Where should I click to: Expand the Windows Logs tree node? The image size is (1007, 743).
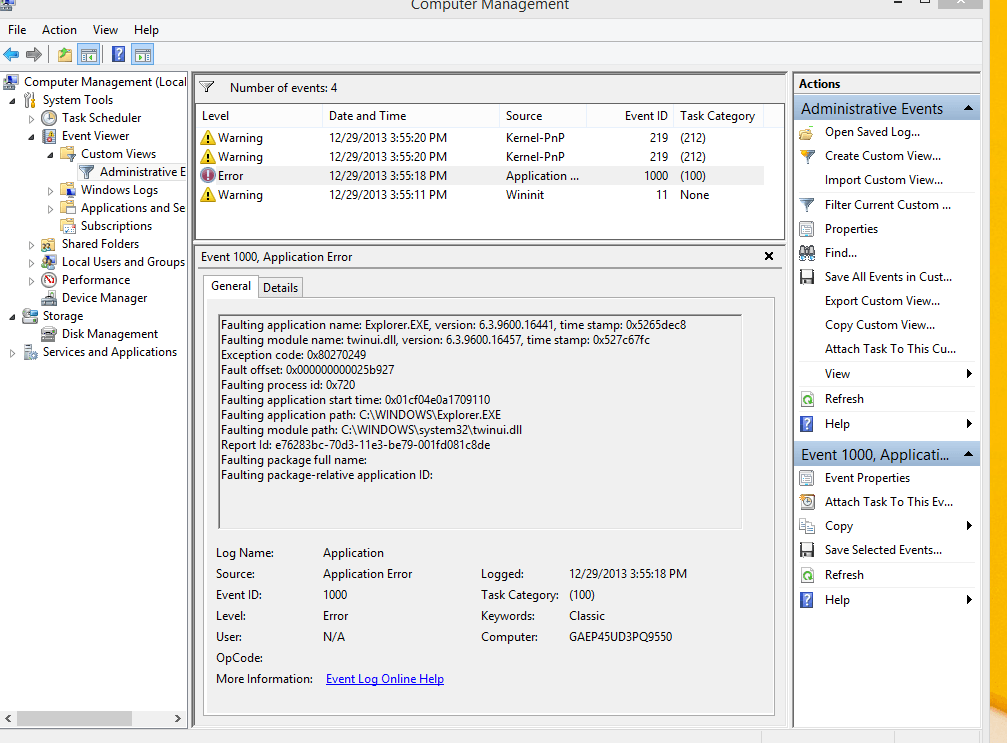click(50, 190)
